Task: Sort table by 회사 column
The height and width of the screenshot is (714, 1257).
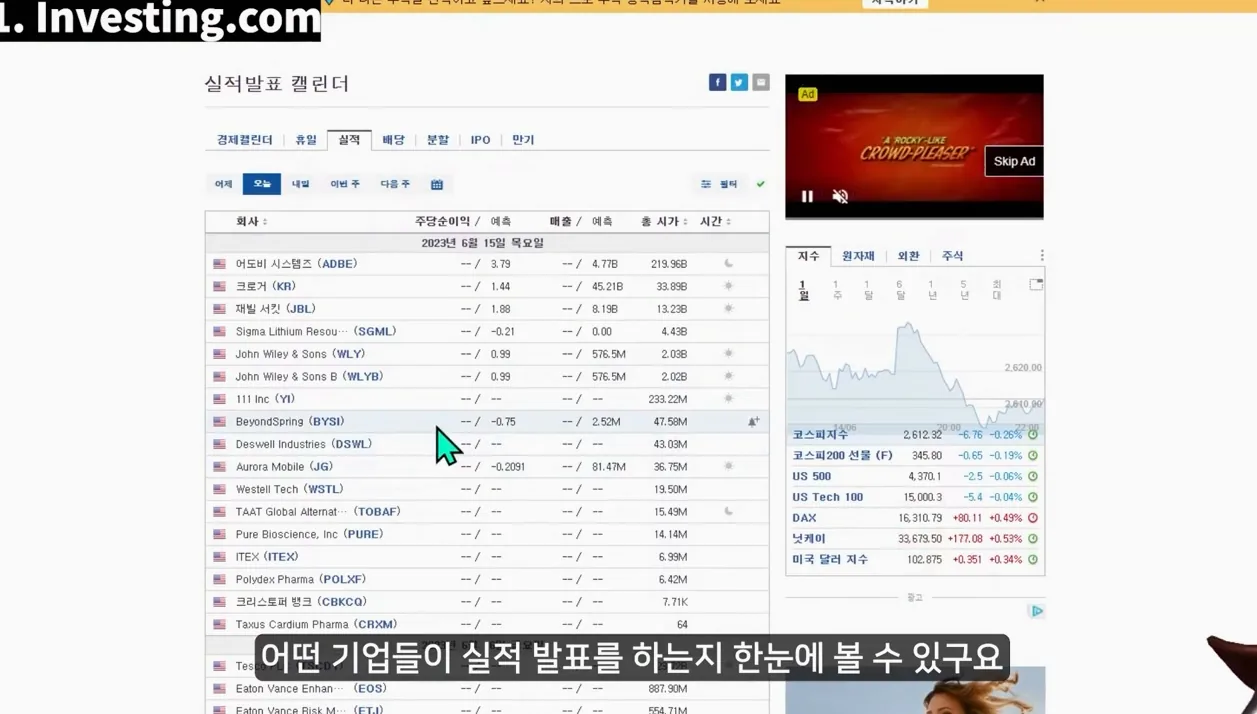Action: [x=251, y=221]
